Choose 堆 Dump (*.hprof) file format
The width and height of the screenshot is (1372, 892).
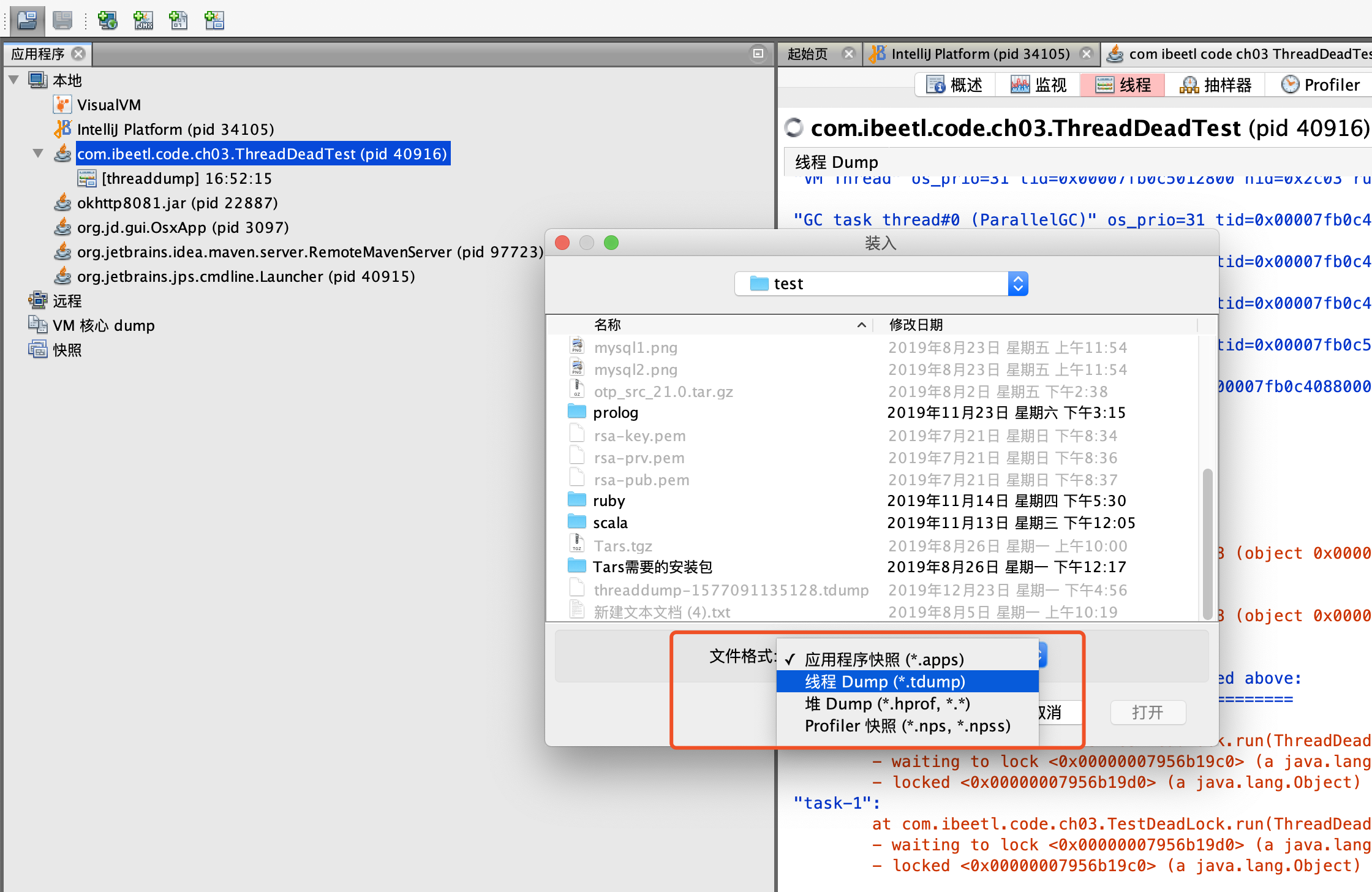(887, 703)
